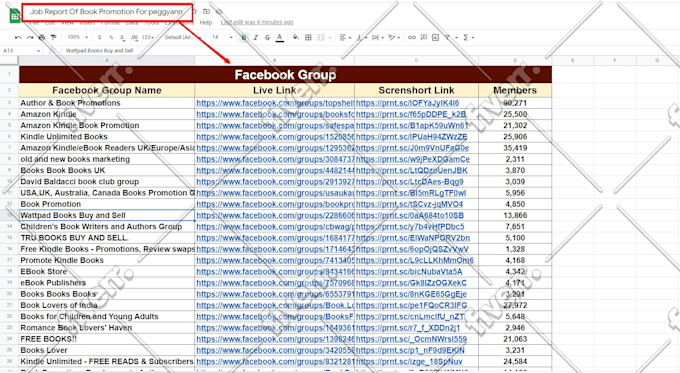Check the cloud document status icon

[219, 12]
